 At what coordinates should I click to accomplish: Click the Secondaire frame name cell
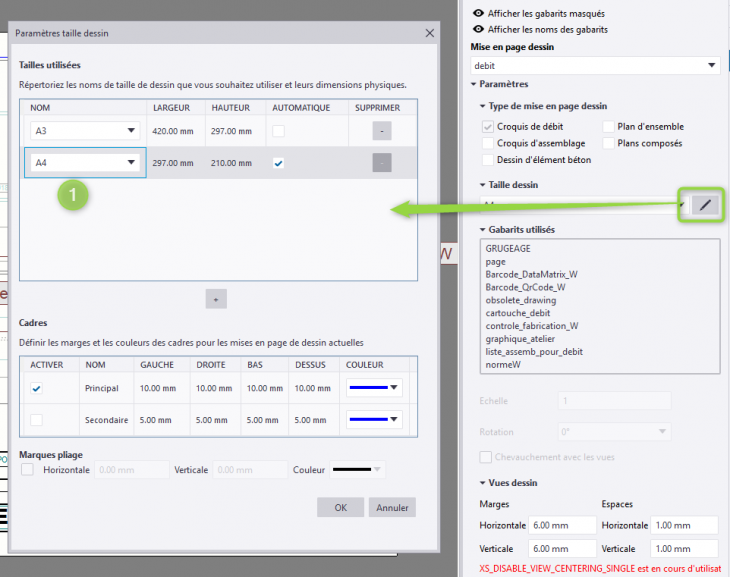106,420
